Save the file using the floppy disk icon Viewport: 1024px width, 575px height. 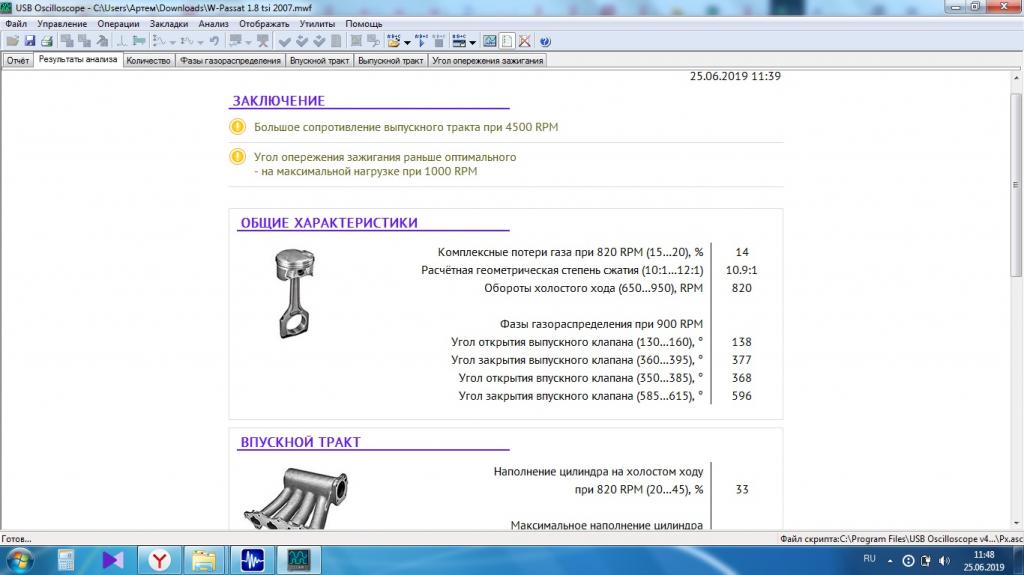(x=30, y=41)
